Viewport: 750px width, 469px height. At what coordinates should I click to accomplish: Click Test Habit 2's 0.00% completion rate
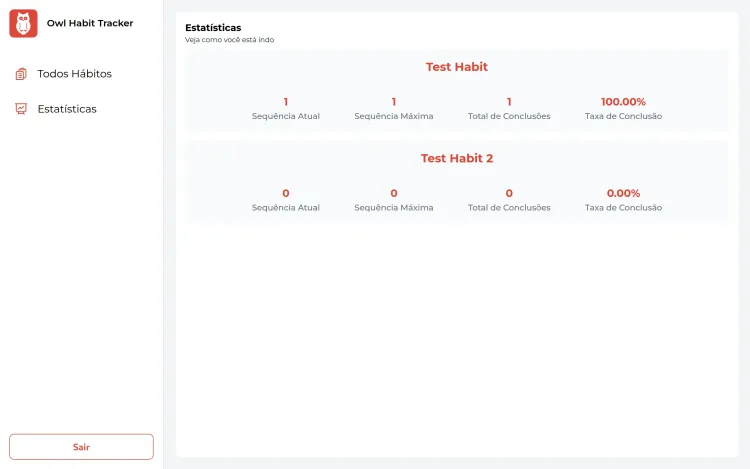coord(623,193)
